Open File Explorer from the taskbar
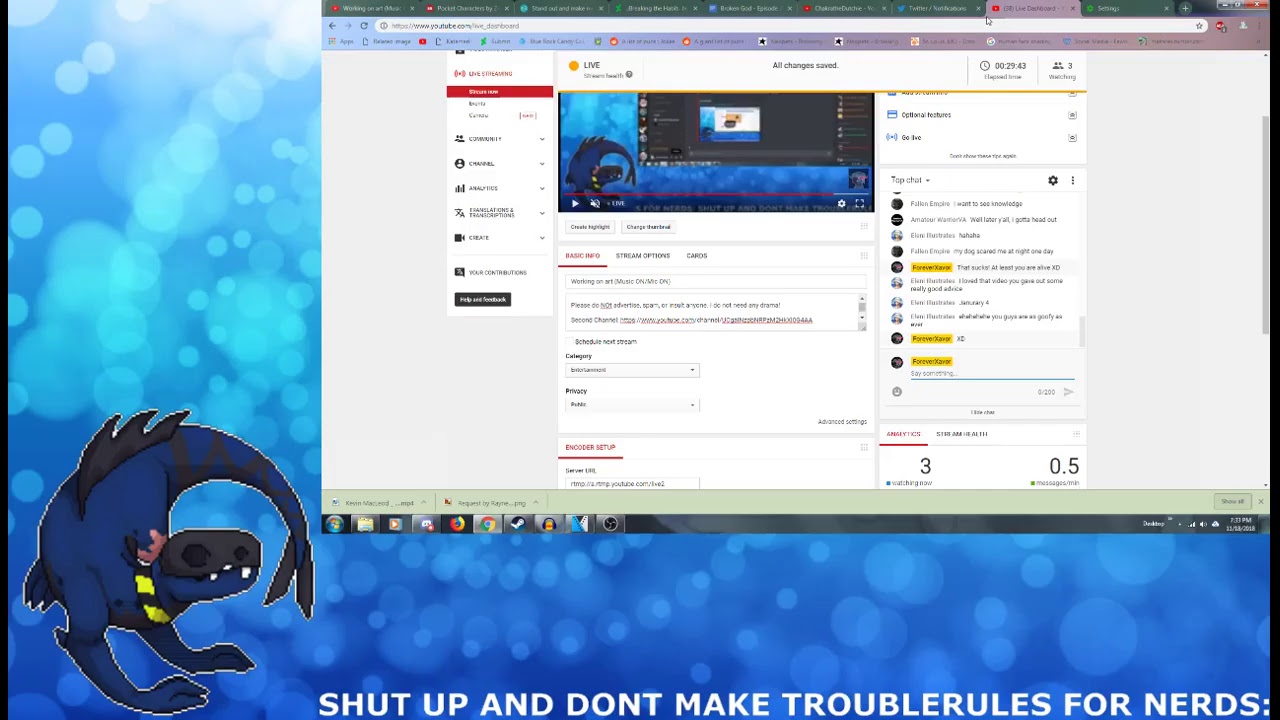The height and width of the screenshot is (720, 1280). 365,524
